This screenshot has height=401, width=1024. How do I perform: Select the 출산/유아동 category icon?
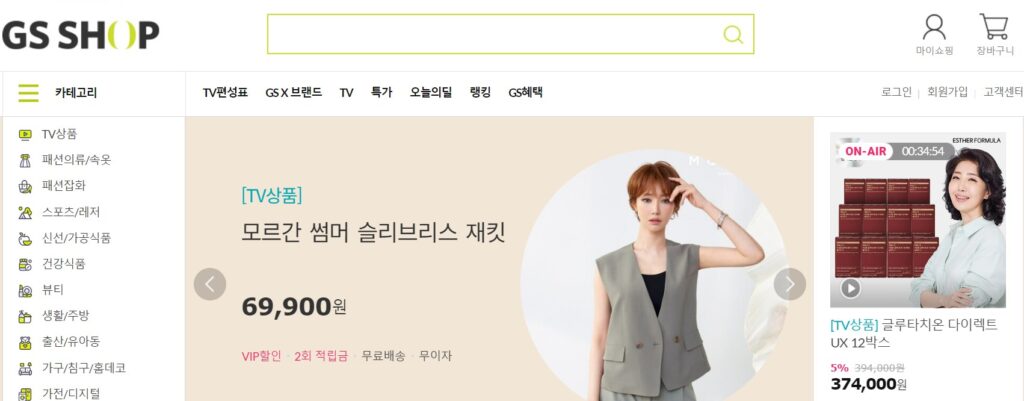(25, 342)
